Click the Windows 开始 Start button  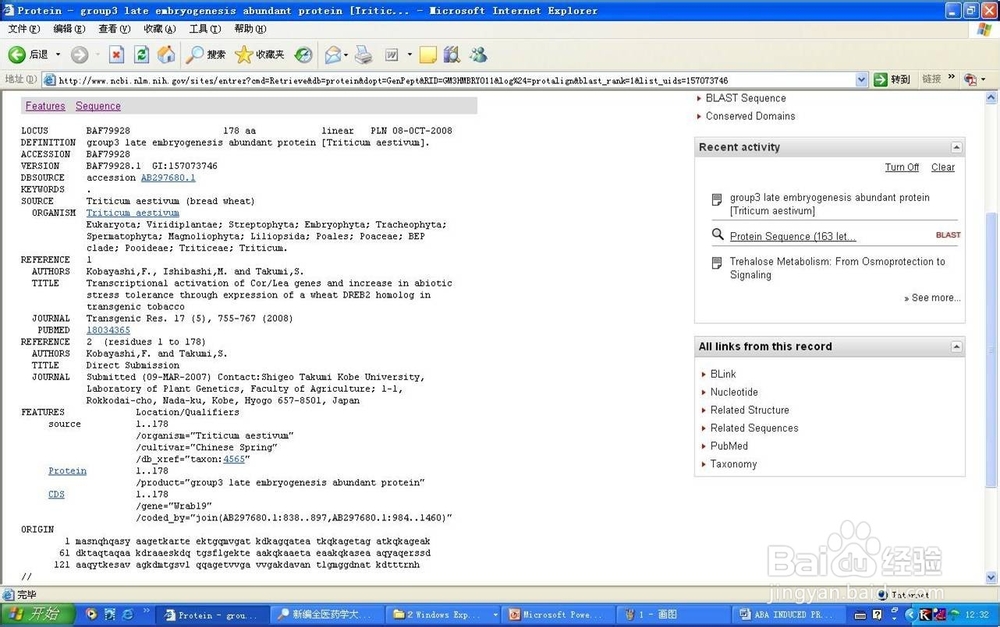[x=38, y=614]
